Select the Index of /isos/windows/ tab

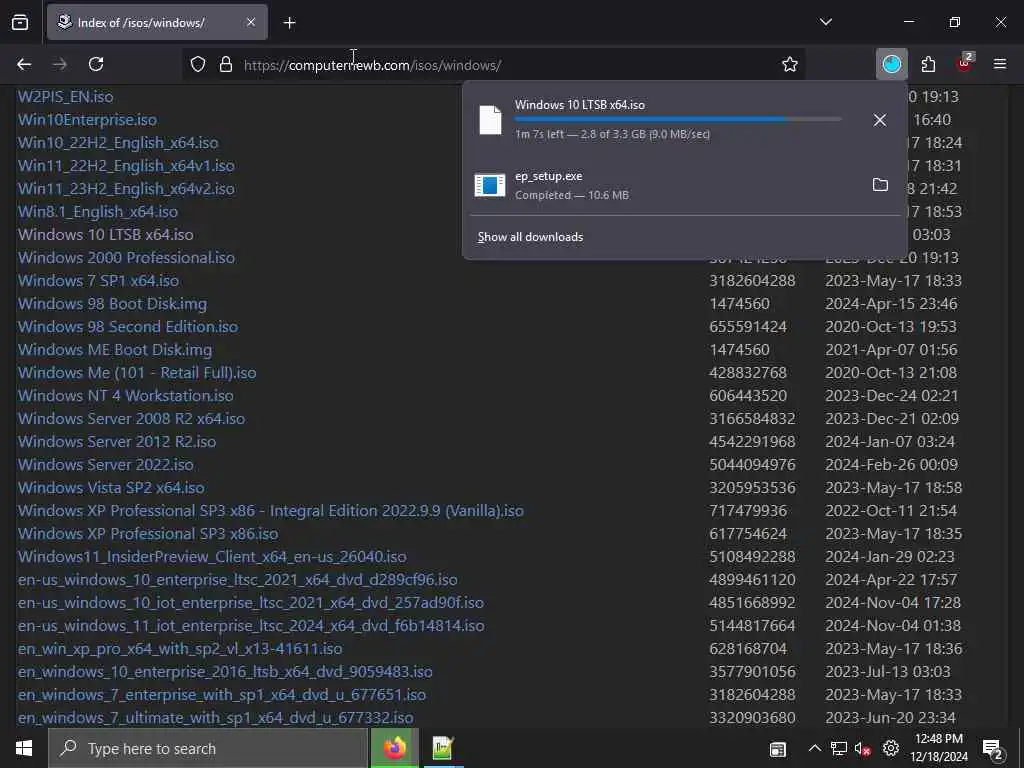click(157, 22)
